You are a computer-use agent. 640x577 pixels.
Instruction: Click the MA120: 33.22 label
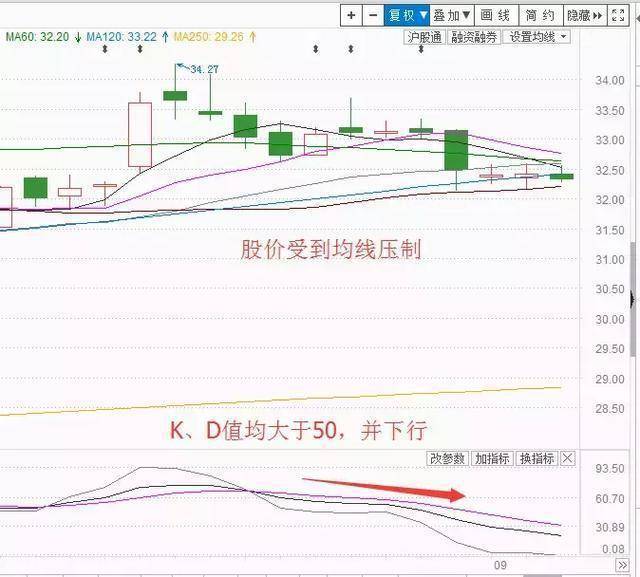pyautogui.click(x=121, y=37)
